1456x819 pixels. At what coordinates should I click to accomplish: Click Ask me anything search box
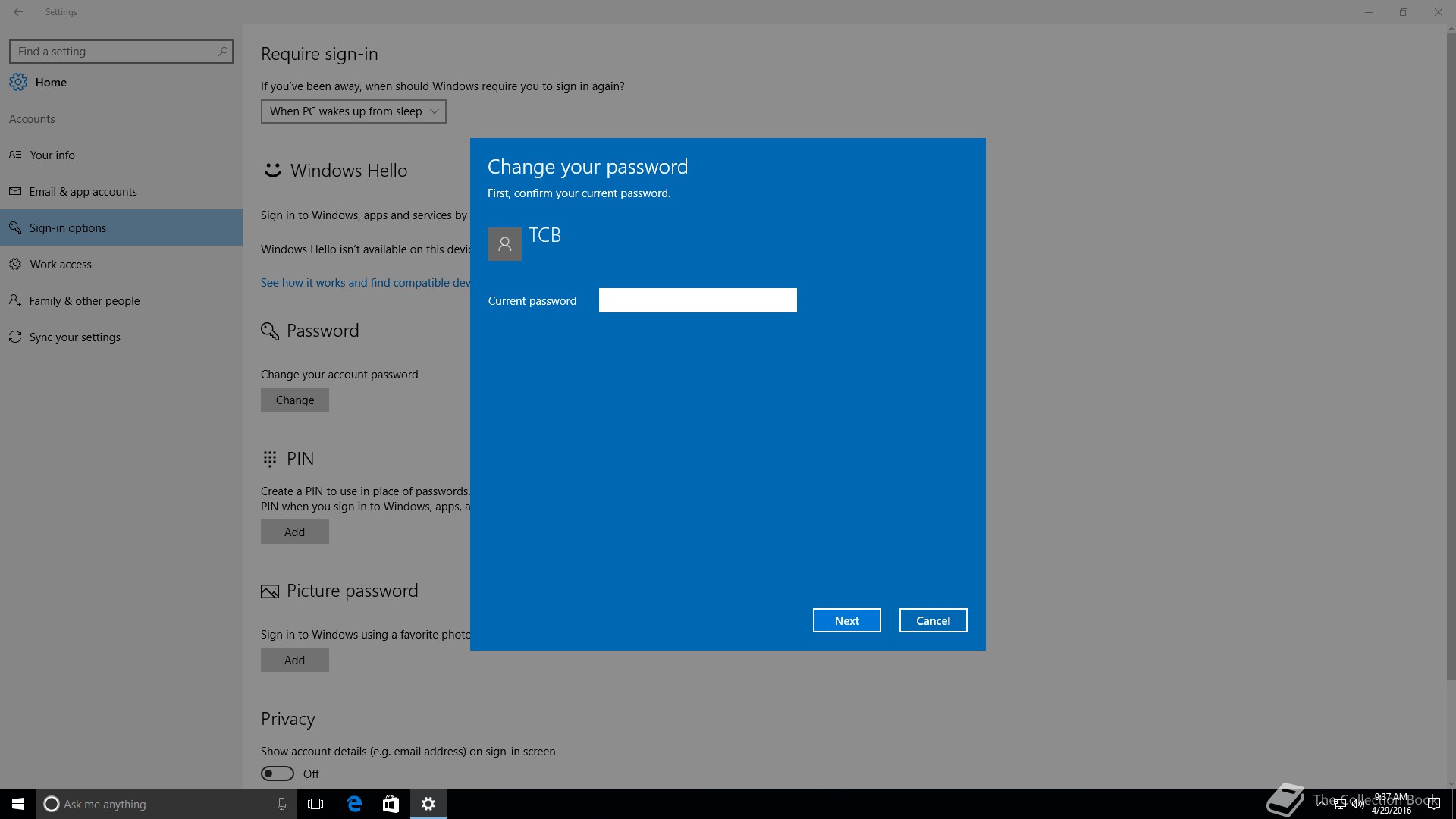tap(165, 804)
